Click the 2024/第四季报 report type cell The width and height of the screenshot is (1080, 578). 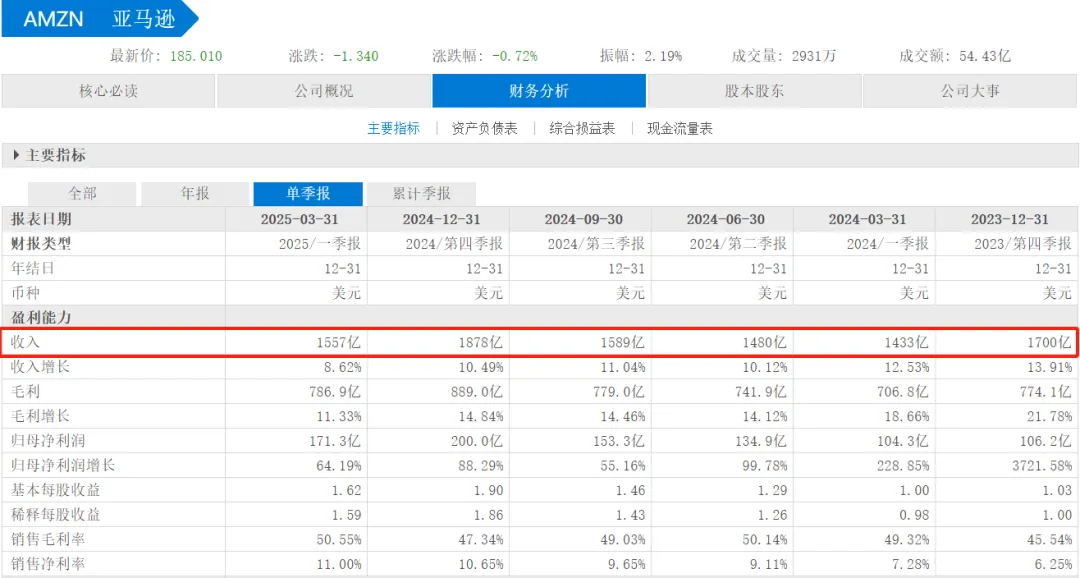point(454,244)
